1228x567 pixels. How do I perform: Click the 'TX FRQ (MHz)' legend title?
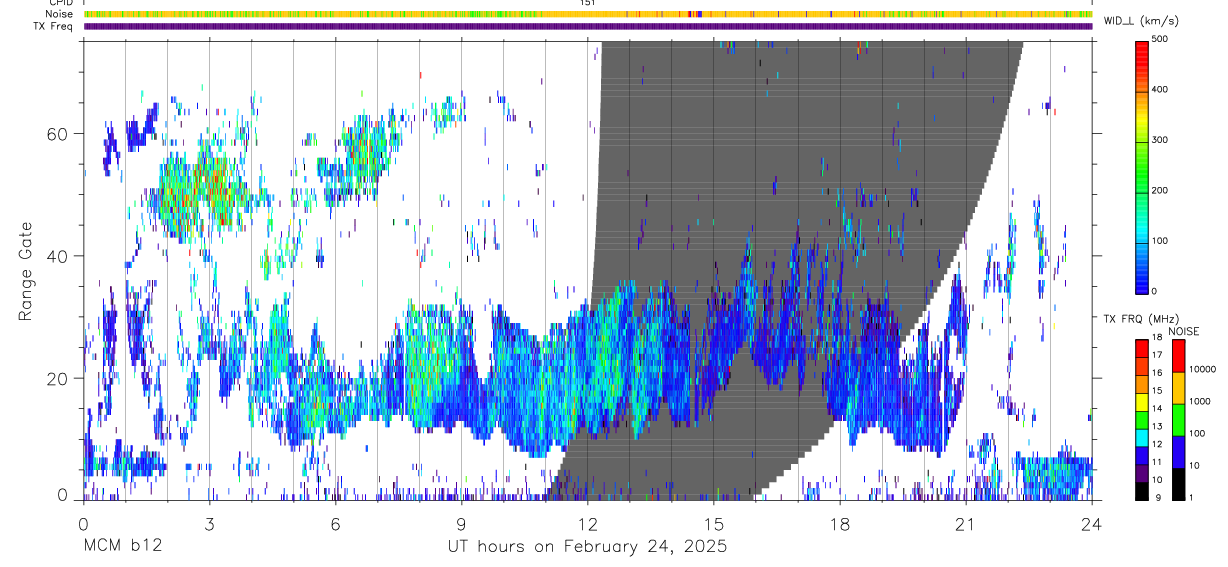click(1140, 319)
